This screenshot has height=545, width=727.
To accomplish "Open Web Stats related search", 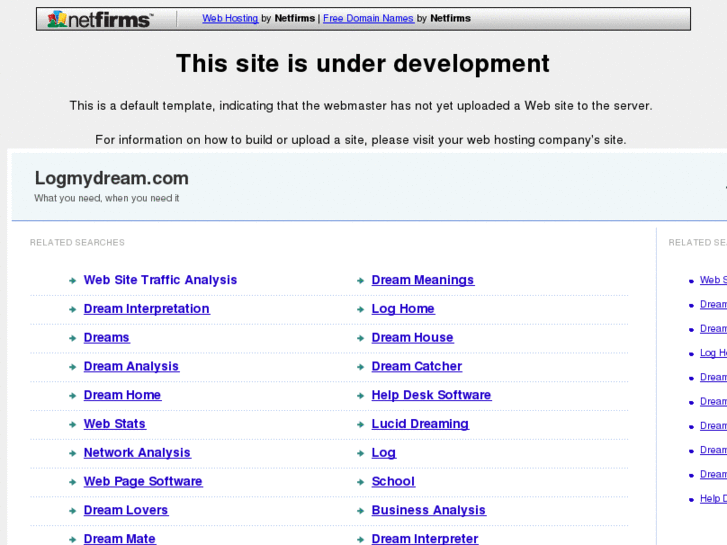I will pos(115,423).
